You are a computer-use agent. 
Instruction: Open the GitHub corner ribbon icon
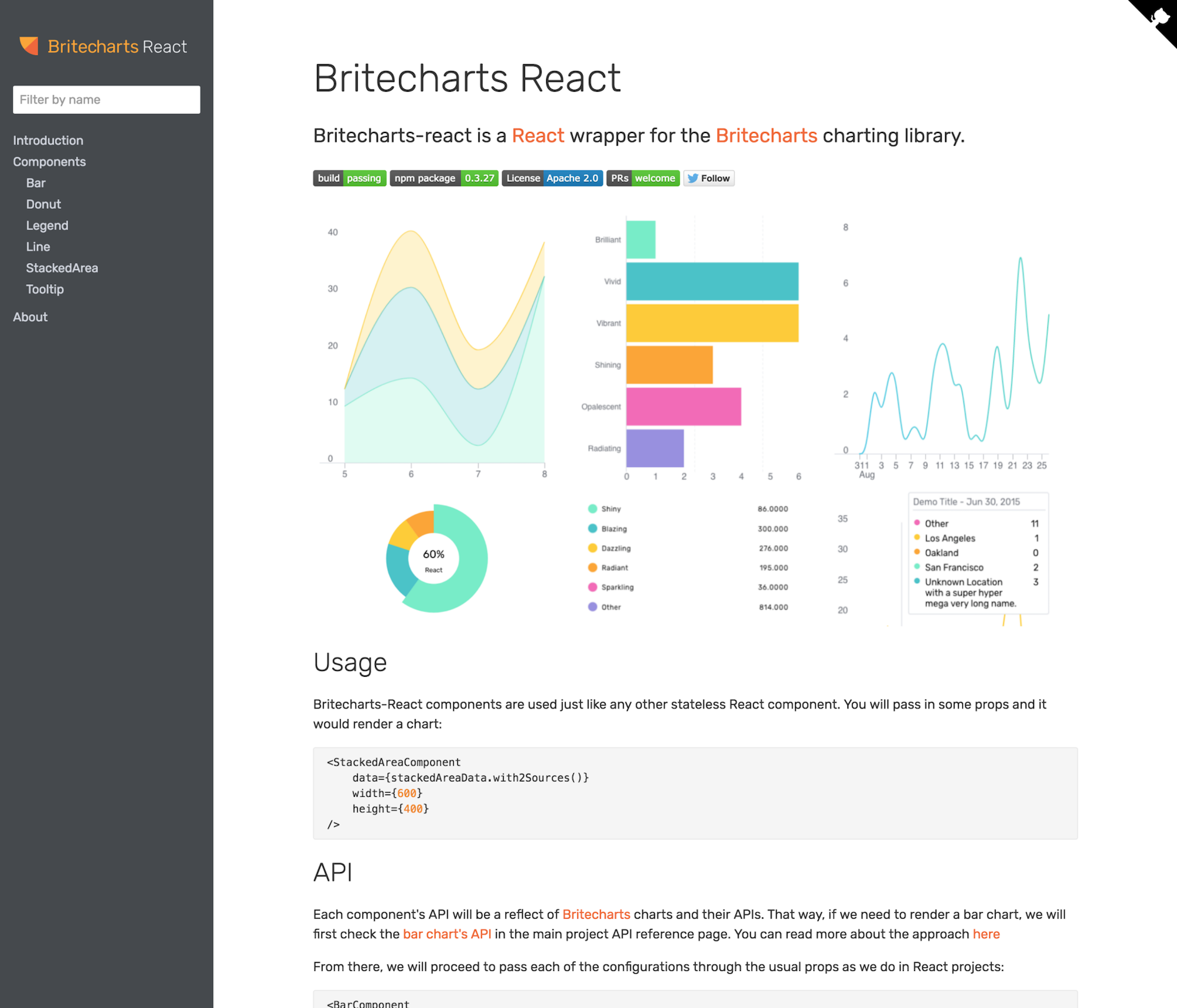(x=1160, y=17)
